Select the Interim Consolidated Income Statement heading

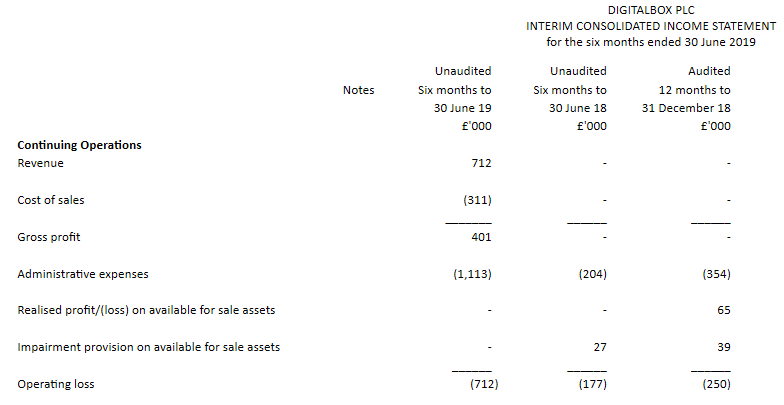[x=651, y=26]
